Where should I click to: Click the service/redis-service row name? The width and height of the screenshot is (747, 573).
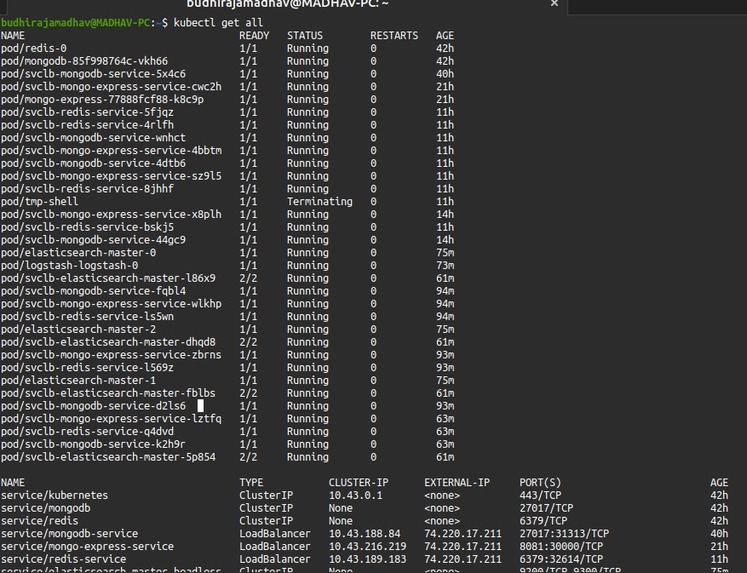click(x=64, y=559)
